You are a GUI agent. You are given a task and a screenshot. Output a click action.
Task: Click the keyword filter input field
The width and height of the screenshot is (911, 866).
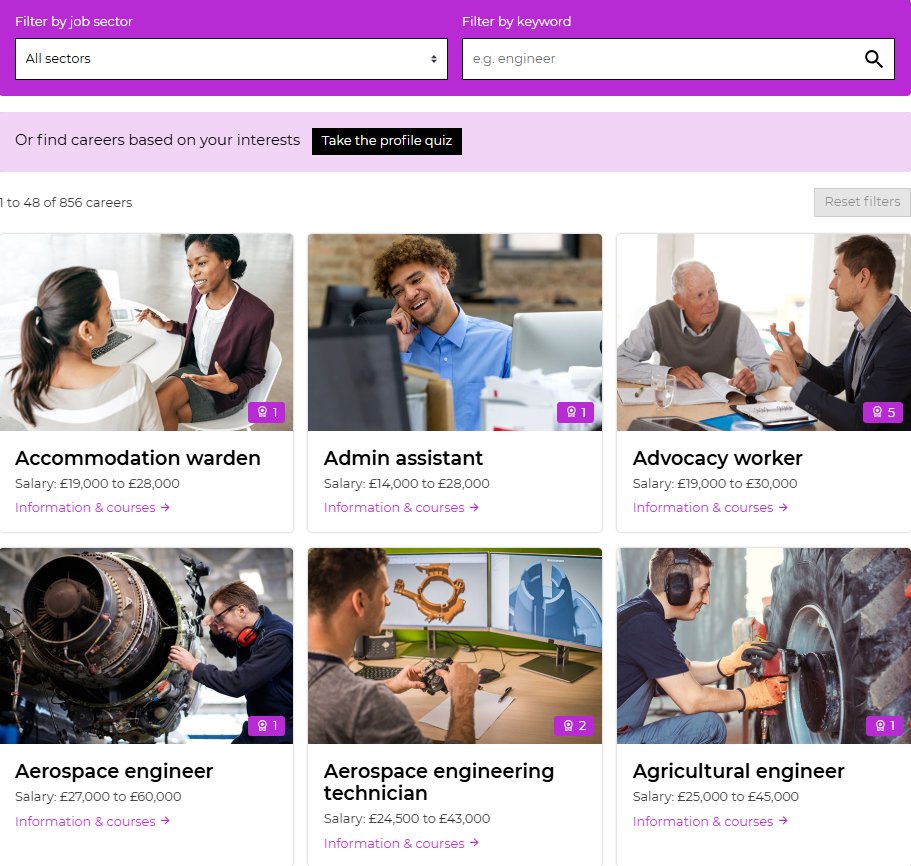[650, 58]
